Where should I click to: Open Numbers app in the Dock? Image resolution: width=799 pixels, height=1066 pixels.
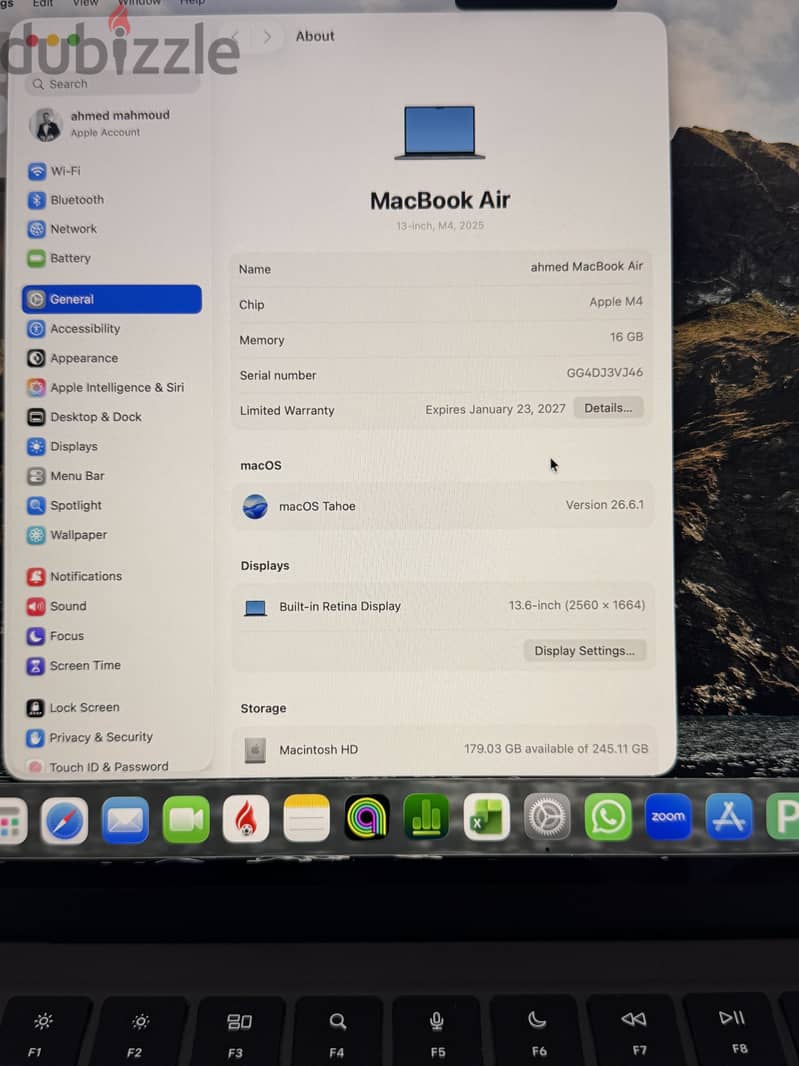[426, 816]
